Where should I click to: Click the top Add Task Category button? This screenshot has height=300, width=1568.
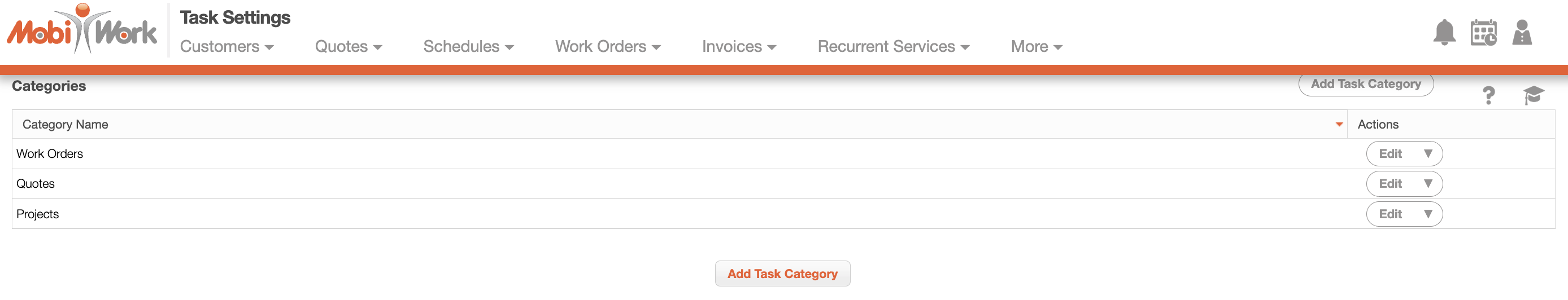coord(1365,85)
